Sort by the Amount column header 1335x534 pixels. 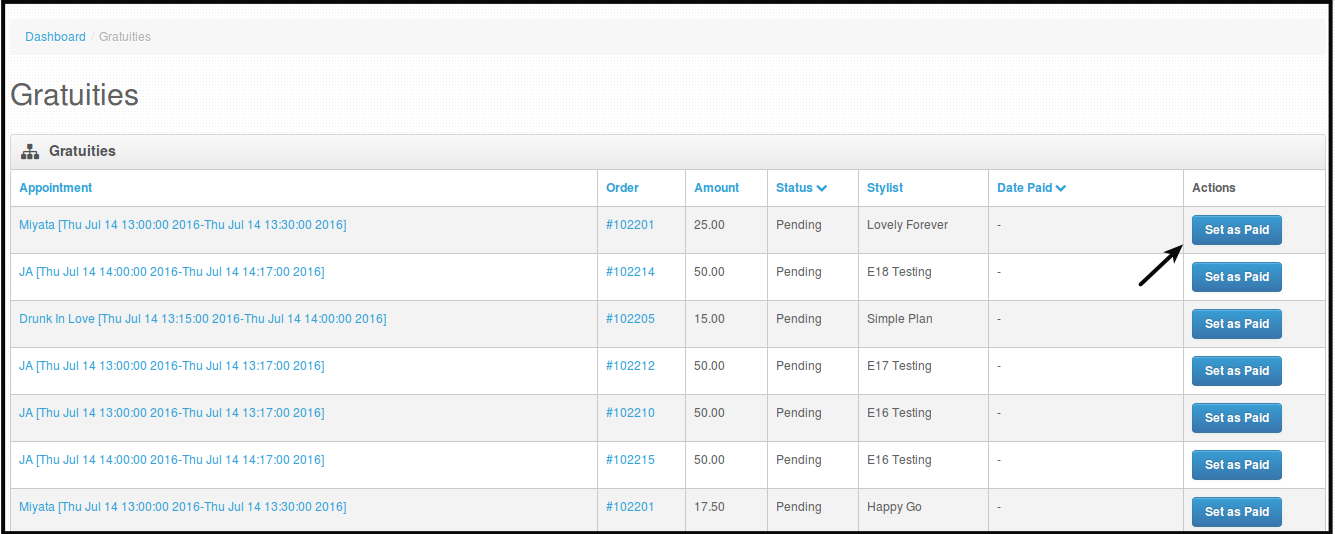tap(716, 188)
